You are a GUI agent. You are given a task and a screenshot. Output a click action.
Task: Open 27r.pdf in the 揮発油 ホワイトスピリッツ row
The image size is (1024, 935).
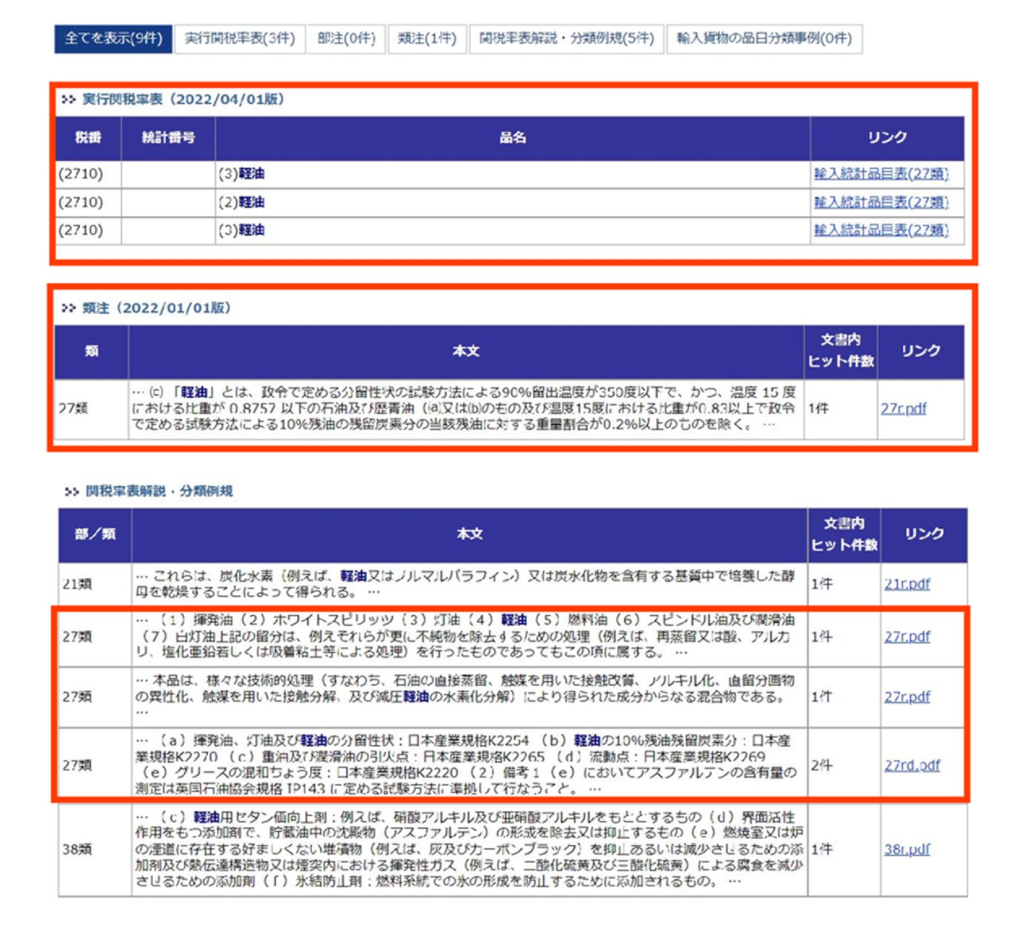[x=907, y=636]
